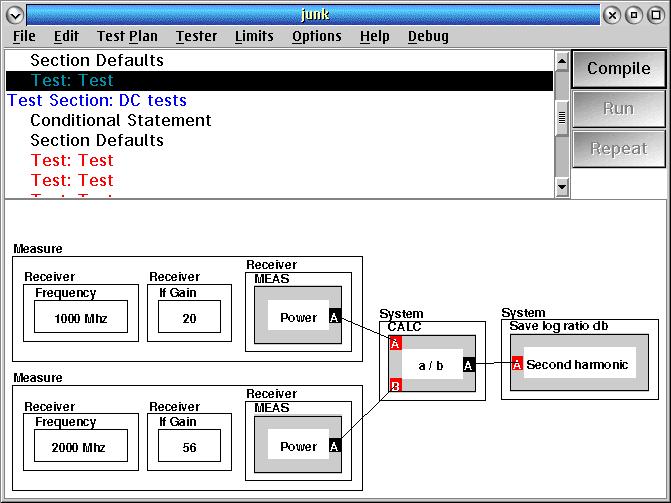The image size is (671, 503).
Task: Minimize the junk window
Action: coord(634,15)
